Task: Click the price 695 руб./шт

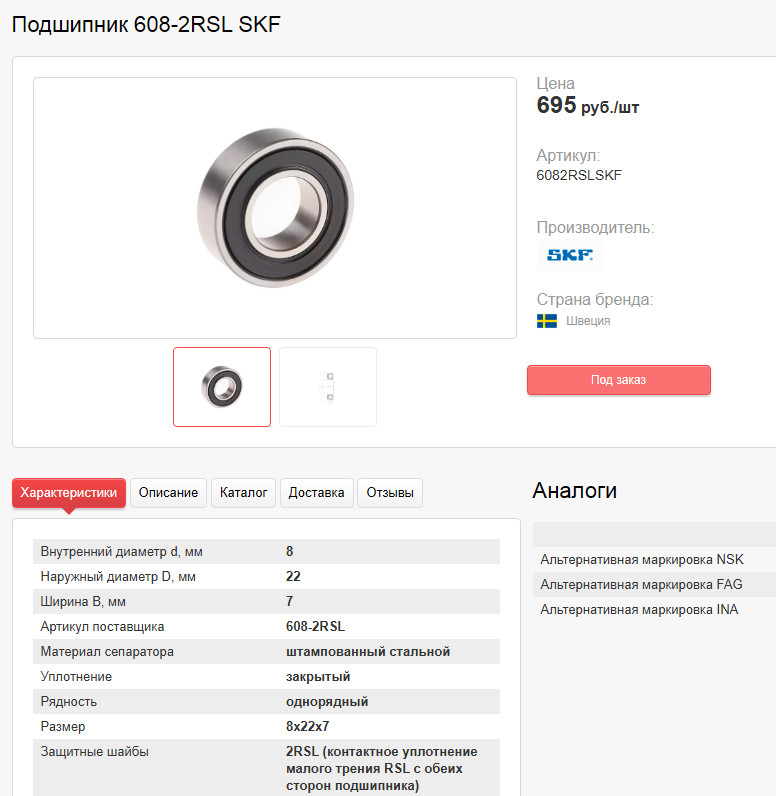Action: [588, 106]
